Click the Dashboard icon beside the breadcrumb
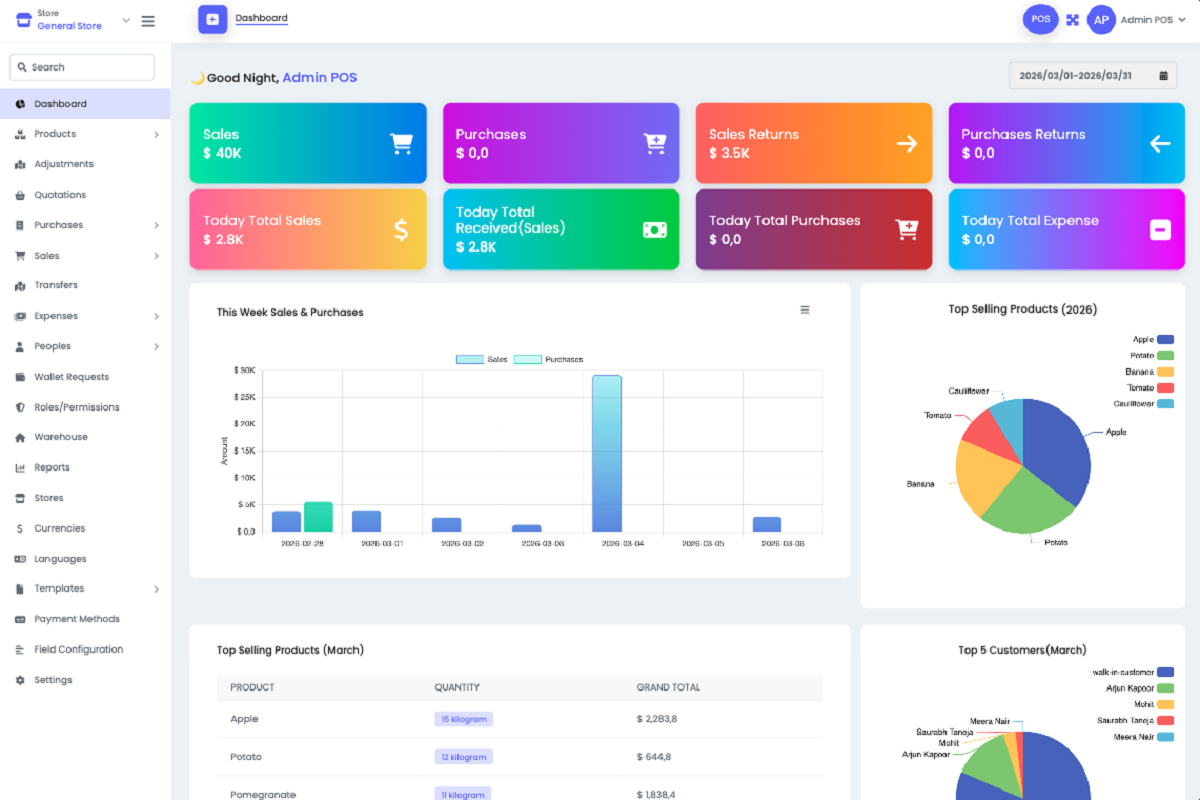 [211, 19]
